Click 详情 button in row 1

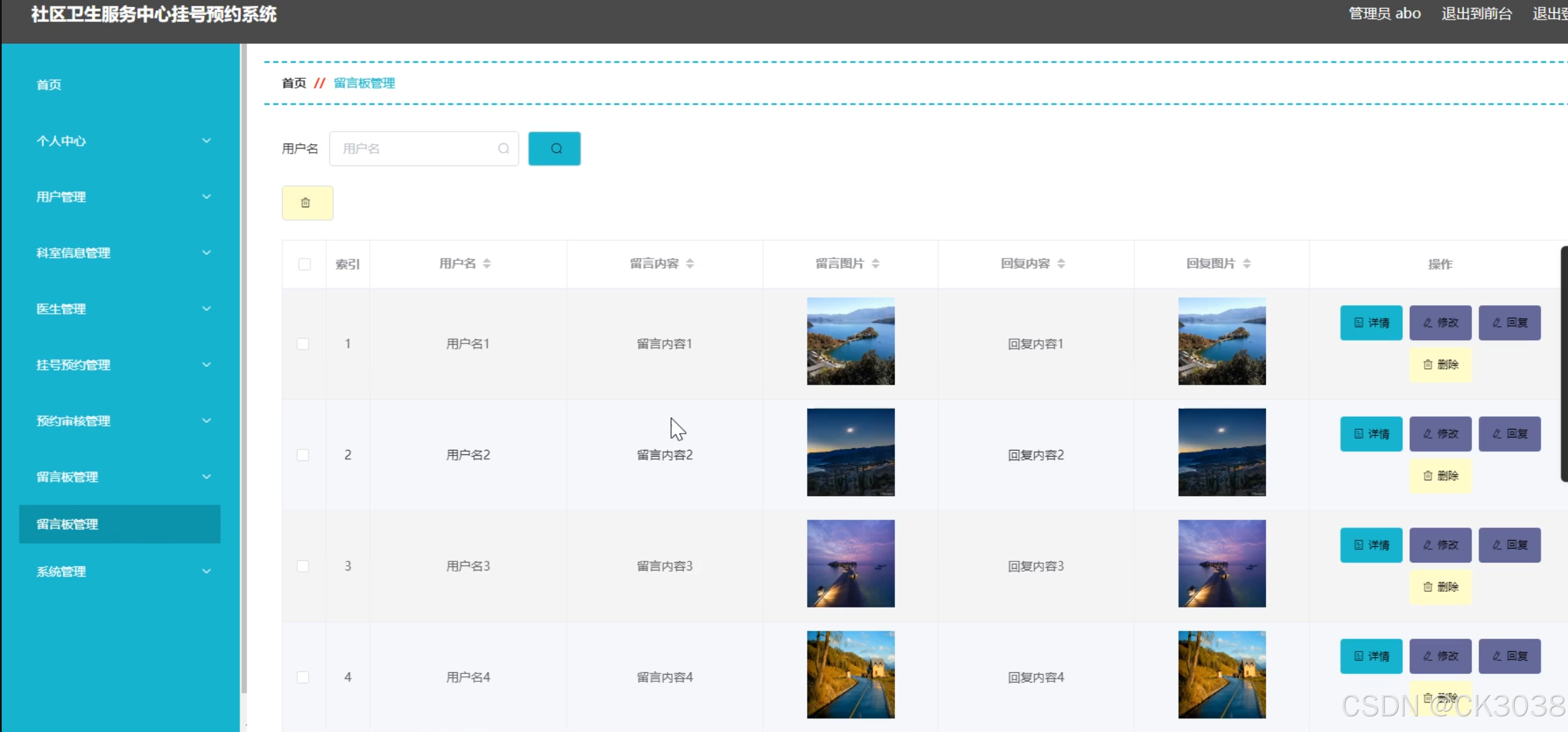click(1371, 323)
